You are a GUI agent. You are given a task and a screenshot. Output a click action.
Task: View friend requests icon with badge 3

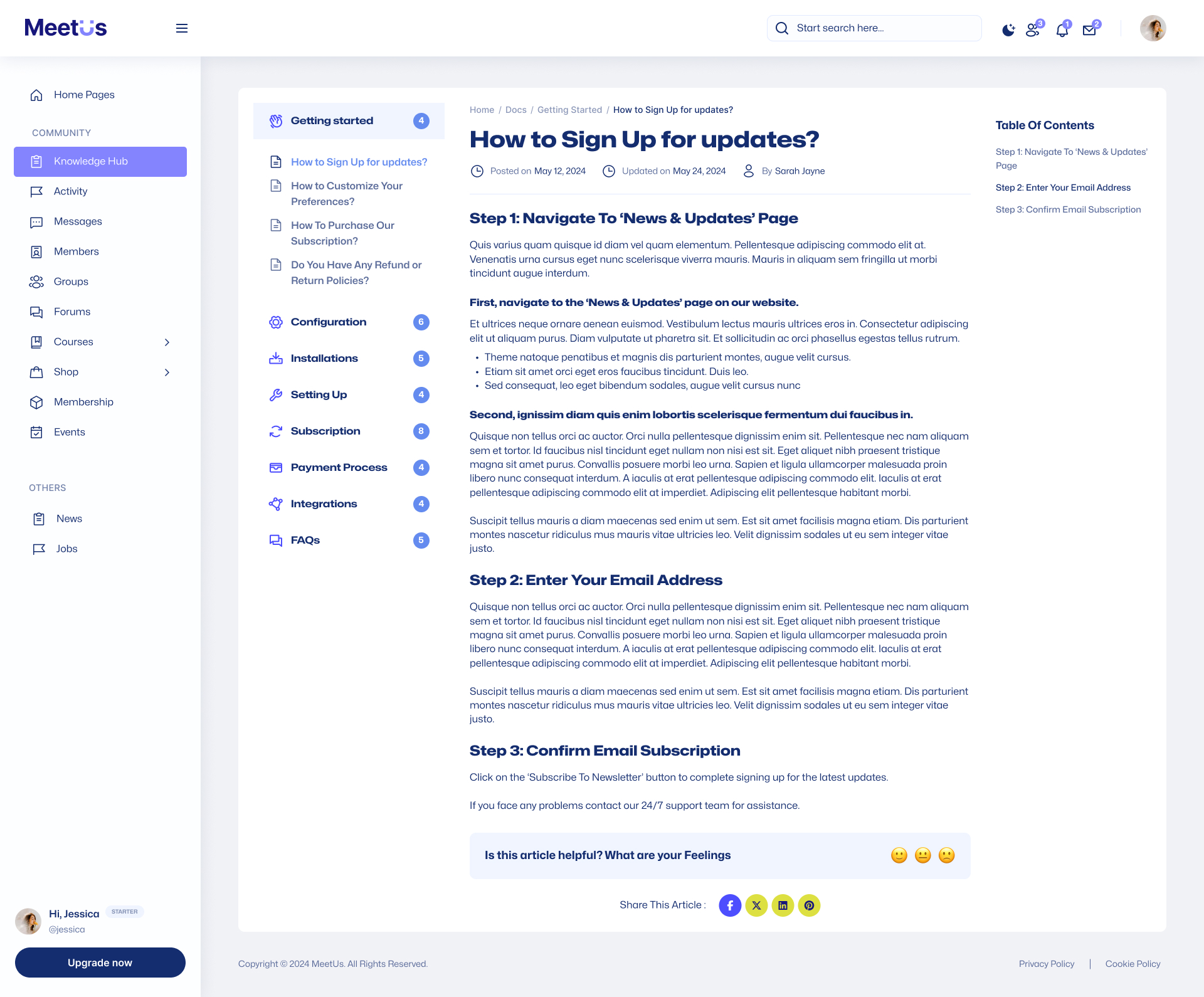click(1033, 28)
